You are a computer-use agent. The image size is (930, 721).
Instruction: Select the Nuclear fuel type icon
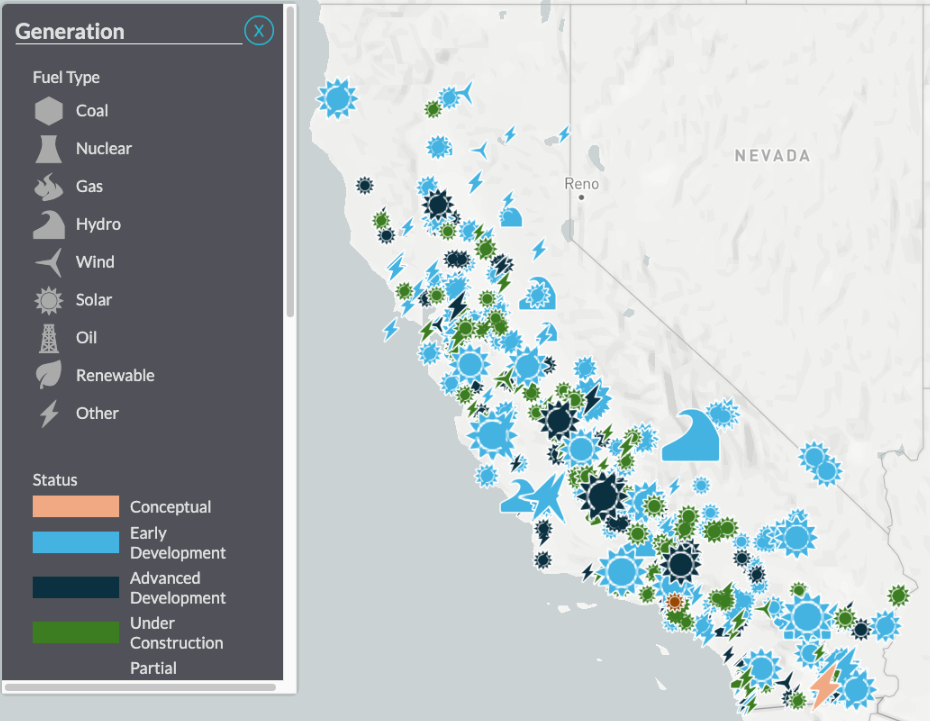pyautogui.click(x=48, y=148)
